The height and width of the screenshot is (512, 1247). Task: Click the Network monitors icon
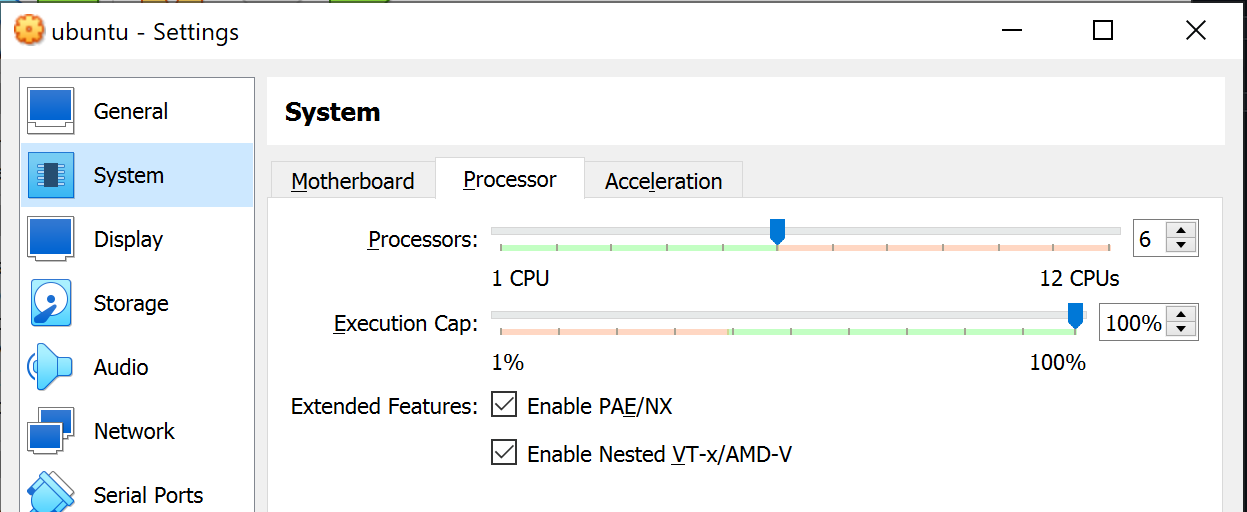point(50,431)
